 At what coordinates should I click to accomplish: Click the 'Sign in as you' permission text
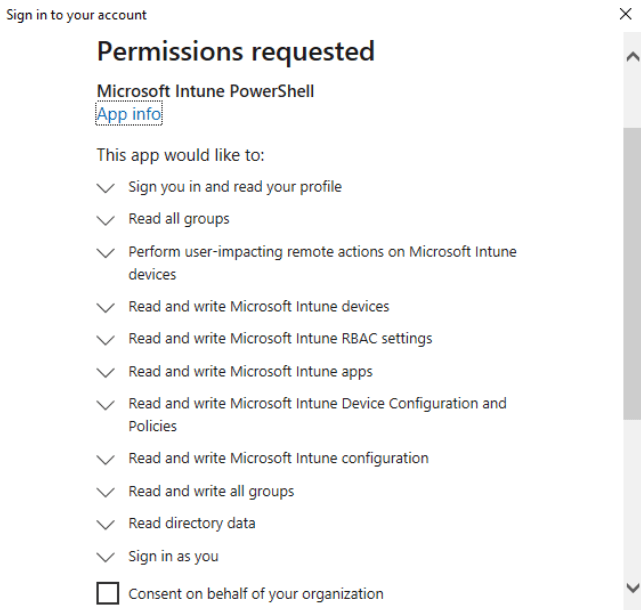[x=173, y=556]
